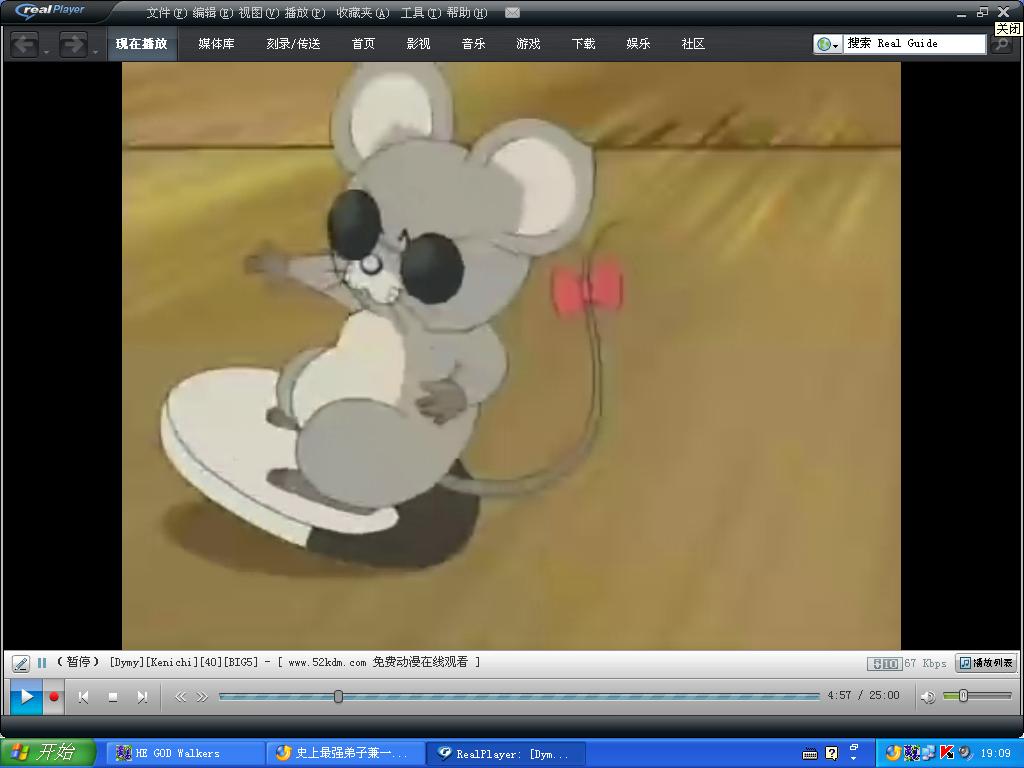The height and width of the screenshot is (768, 1024).
Task: Open the language bar options arrow
Action: [854, 759]
